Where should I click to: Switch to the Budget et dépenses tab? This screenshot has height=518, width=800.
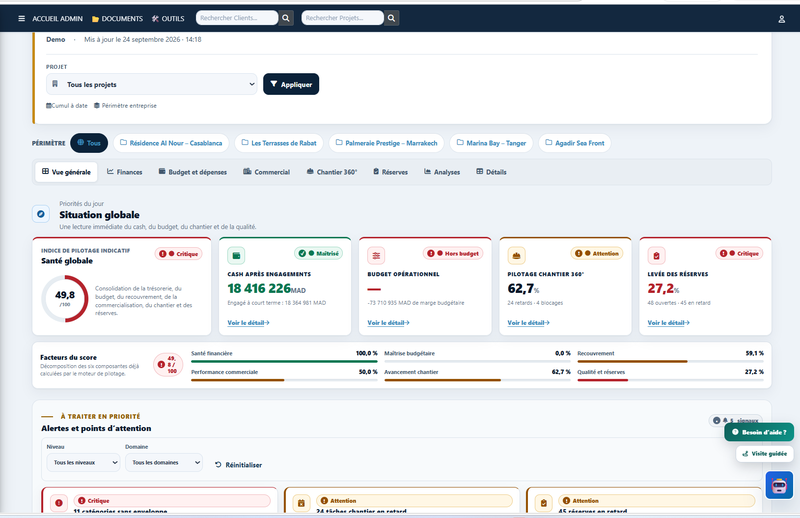click(x=192, y=172)
